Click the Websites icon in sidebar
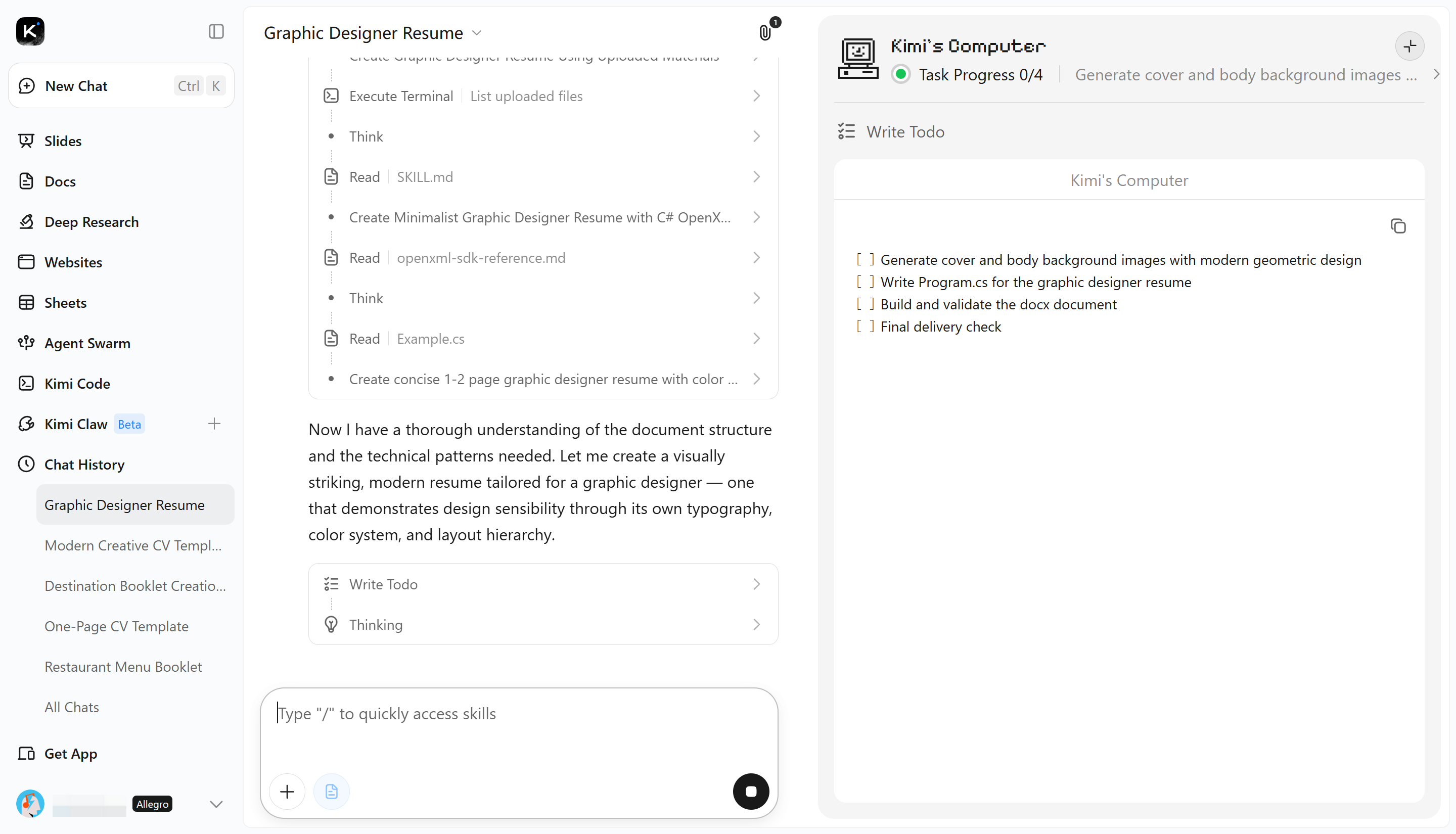This screenshot has width=1456, height=834. tap(26, 262)
